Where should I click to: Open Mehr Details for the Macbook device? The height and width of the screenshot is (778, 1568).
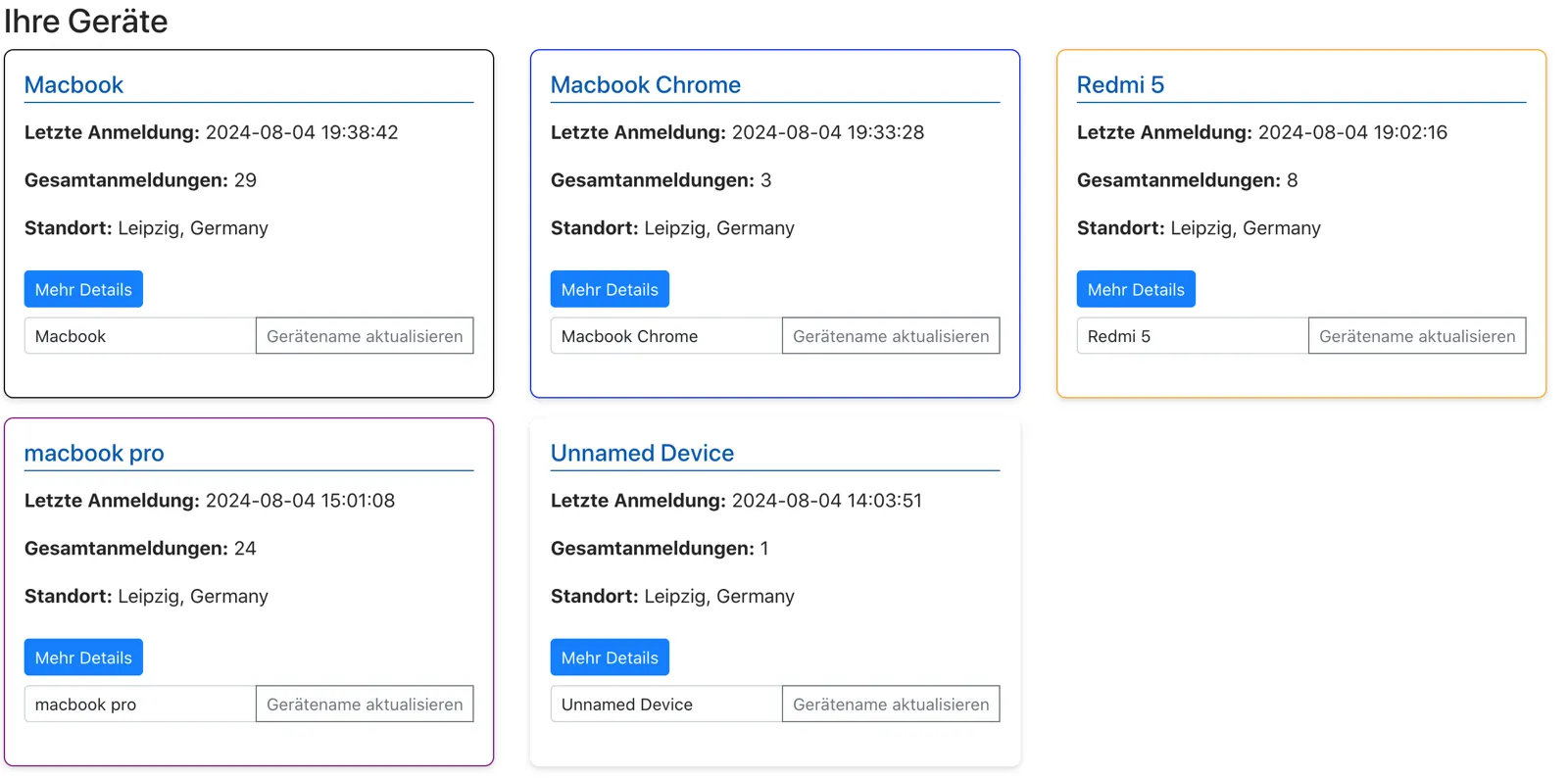coord(83,289)
